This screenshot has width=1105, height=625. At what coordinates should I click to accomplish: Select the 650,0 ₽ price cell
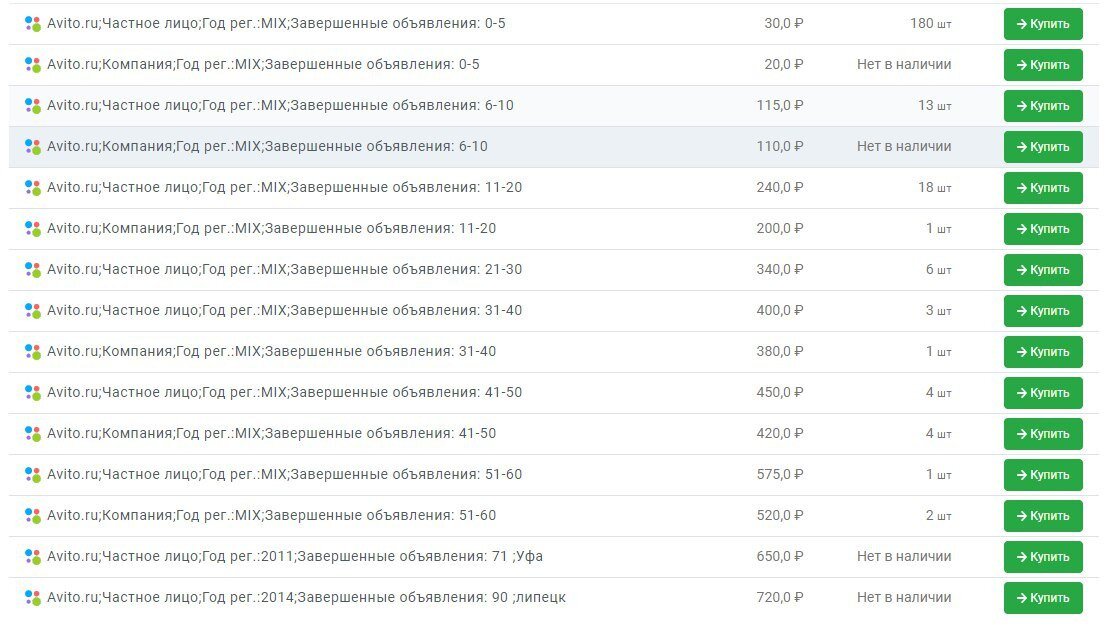pyautogui.click(x=780, y=556)
